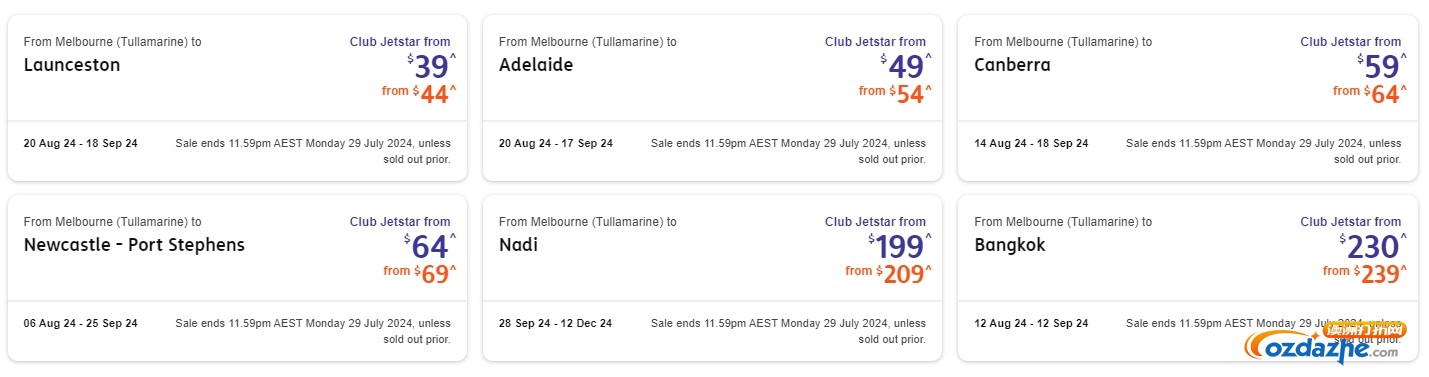The width and height of the screenshot is (1429, 377).
Task: Select the Adelaide destination heading
Action: point(536,65)
